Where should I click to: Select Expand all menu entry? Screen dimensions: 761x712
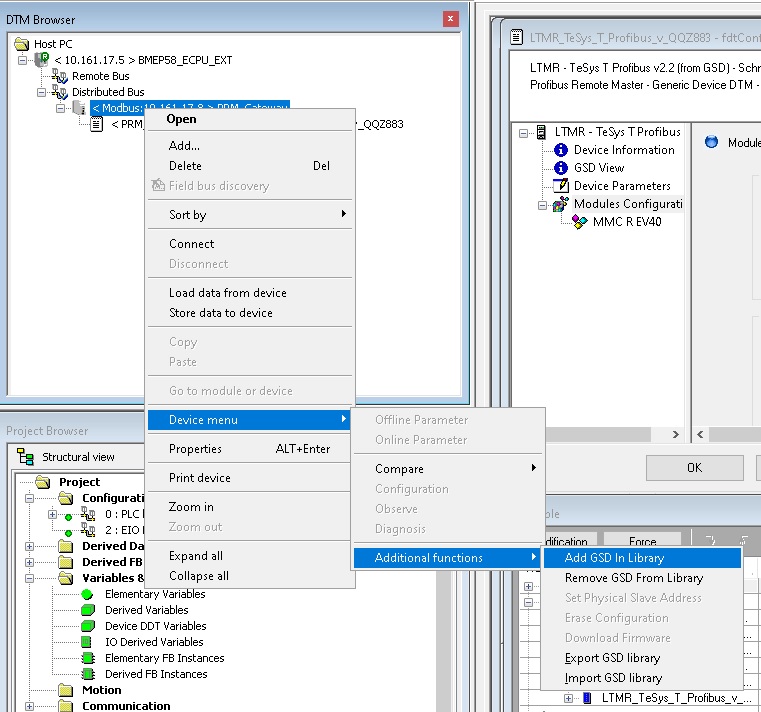pos(250,556)
